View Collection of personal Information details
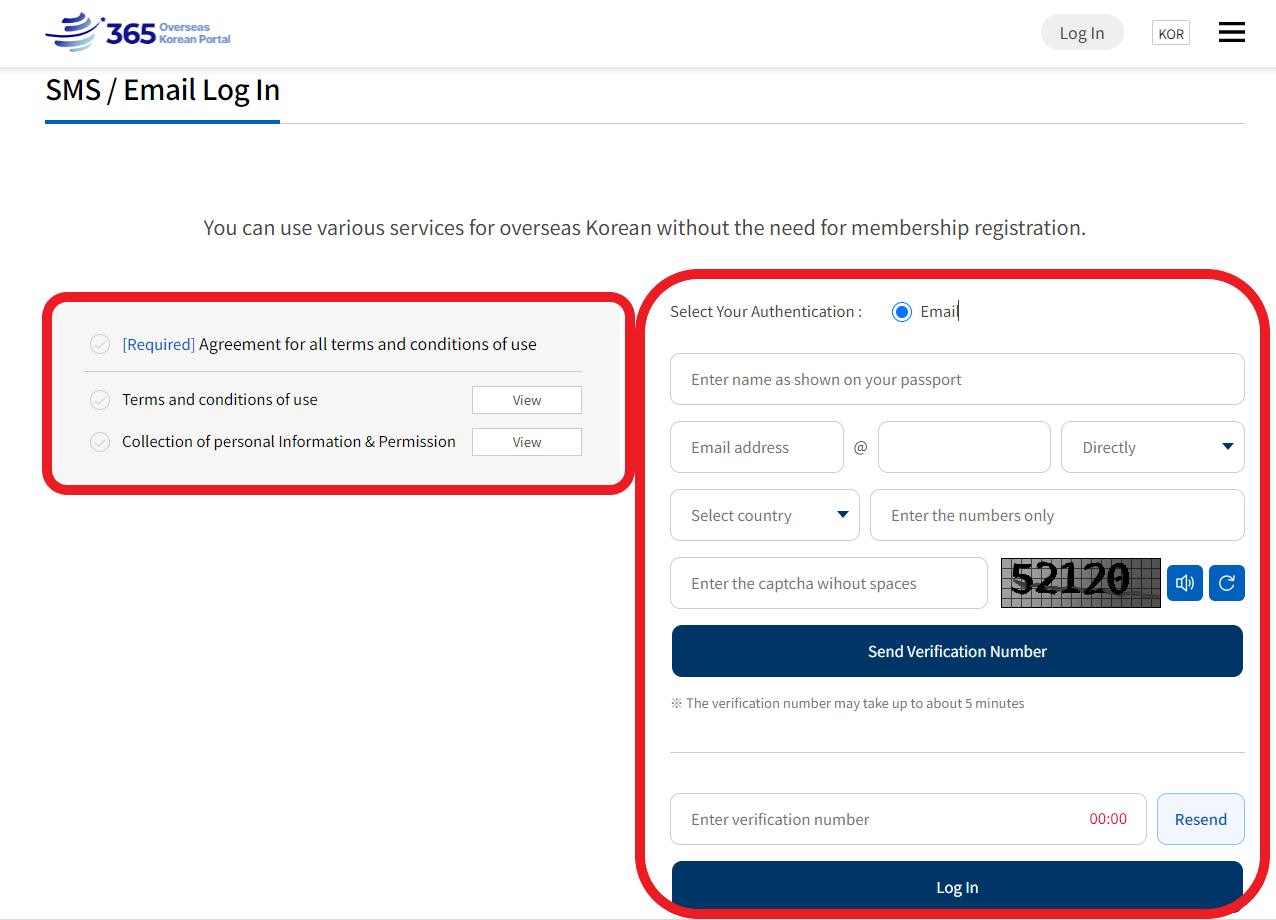This screenshot has width=1276, height=920. [526, 442]
